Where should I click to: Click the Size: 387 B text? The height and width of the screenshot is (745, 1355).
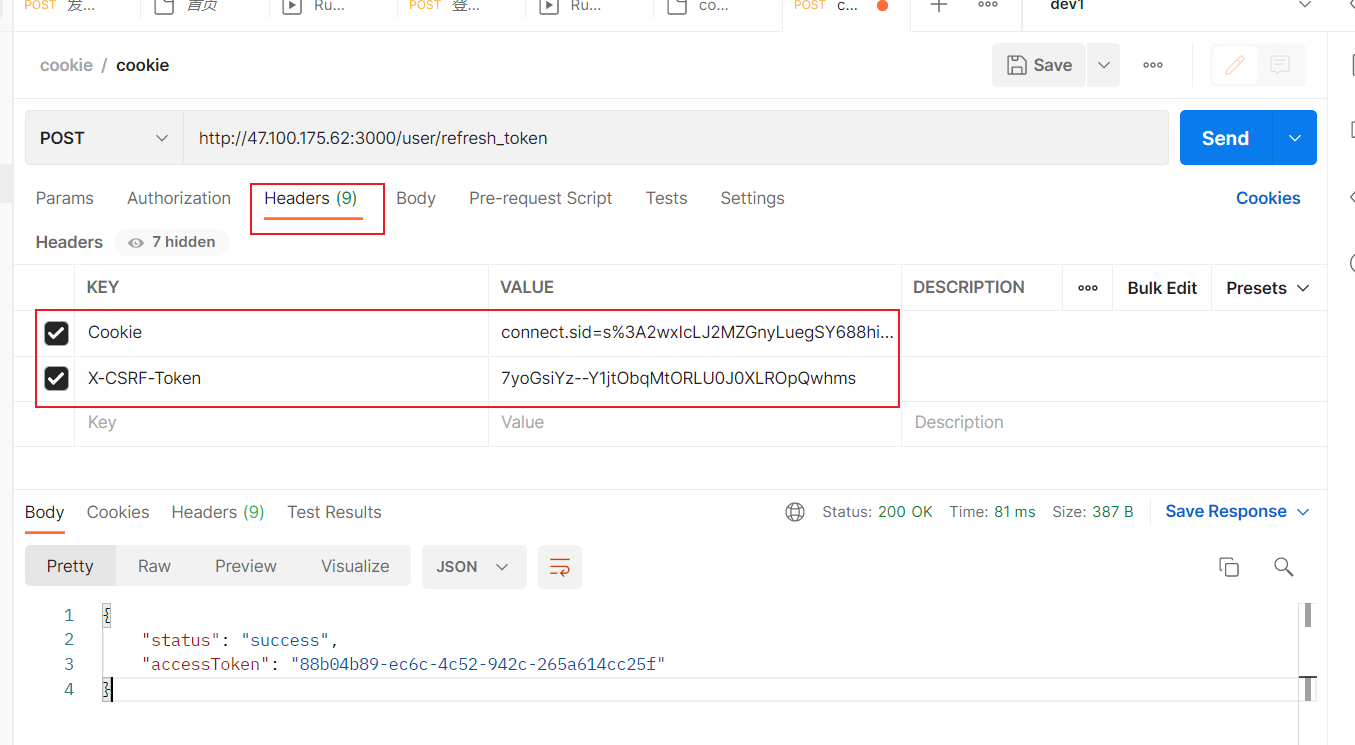1093,512
